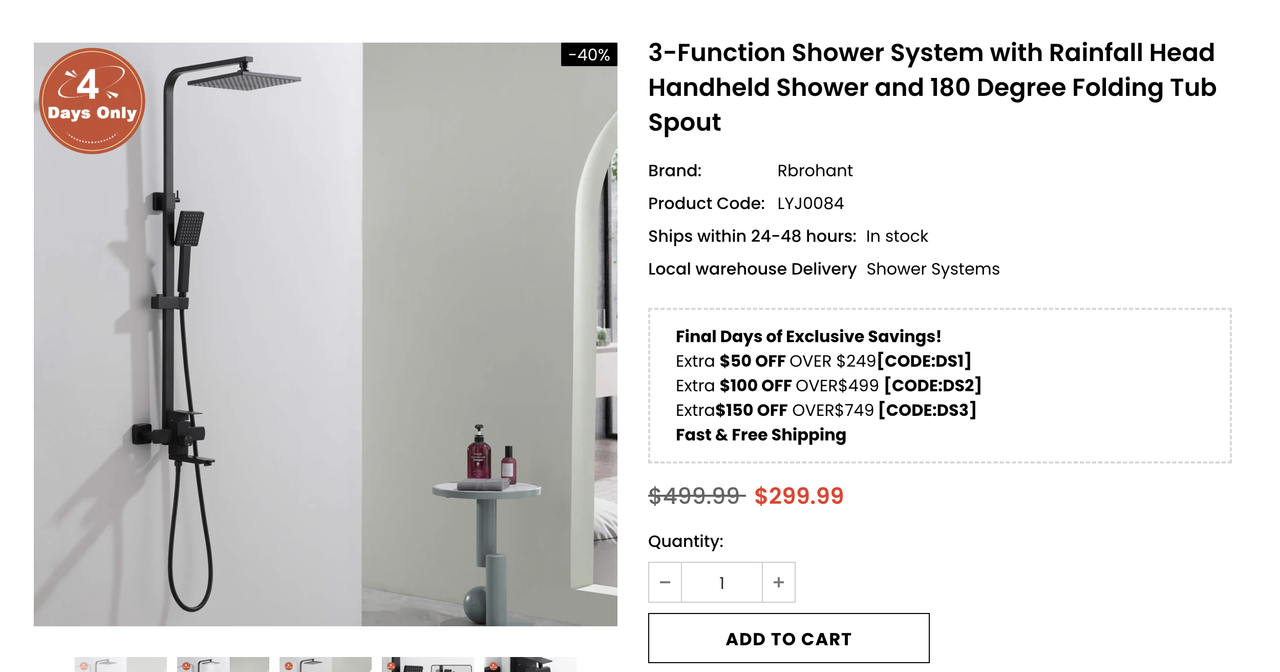1280x672 pixels.
Task: Click the quantity input field
Action: [722, 582]
